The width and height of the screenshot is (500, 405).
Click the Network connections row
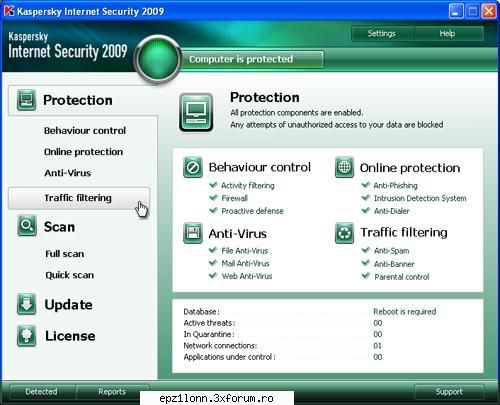click(283, 346)
